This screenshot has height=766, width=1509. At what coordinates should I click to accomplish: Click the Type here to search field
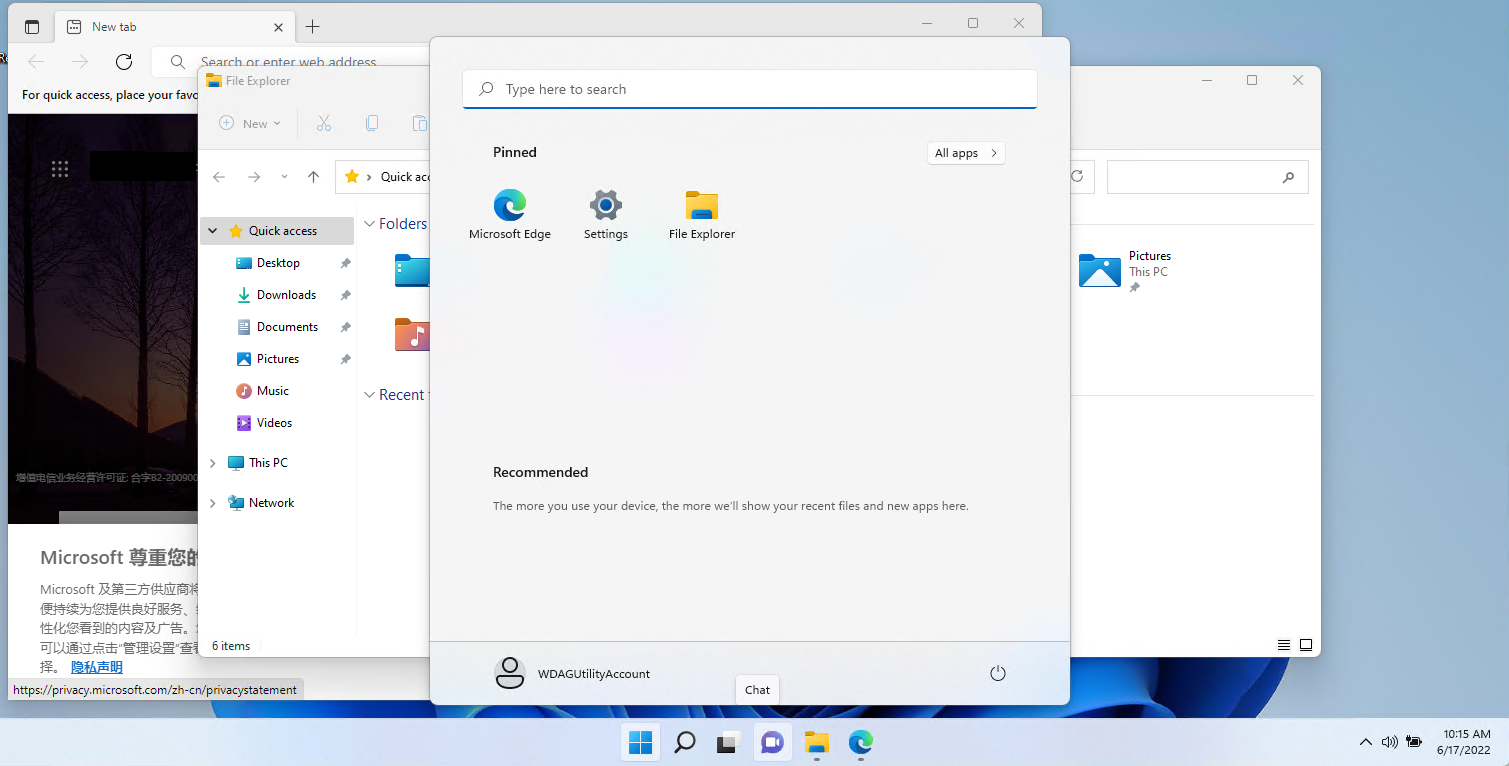point(750,89)
